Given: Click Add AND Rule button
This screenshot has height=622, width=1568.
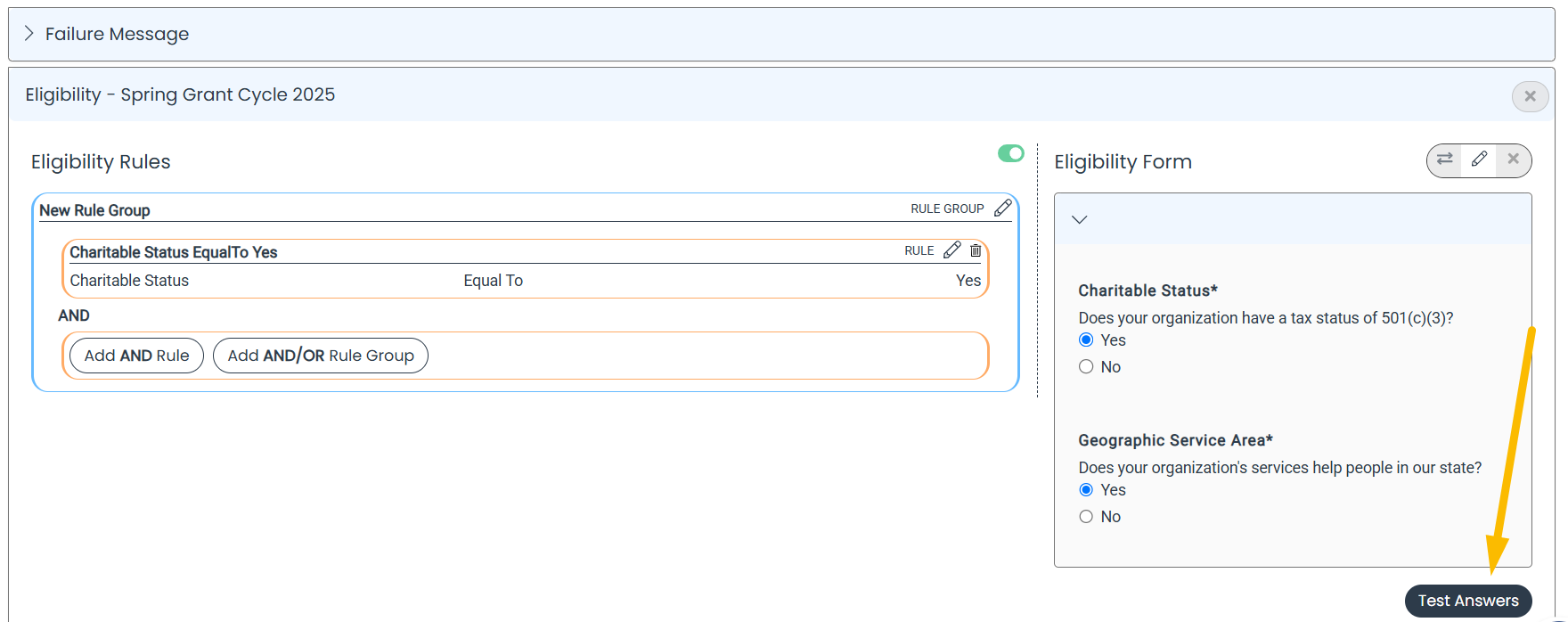Looking at the screenshot, I should 136,356.
